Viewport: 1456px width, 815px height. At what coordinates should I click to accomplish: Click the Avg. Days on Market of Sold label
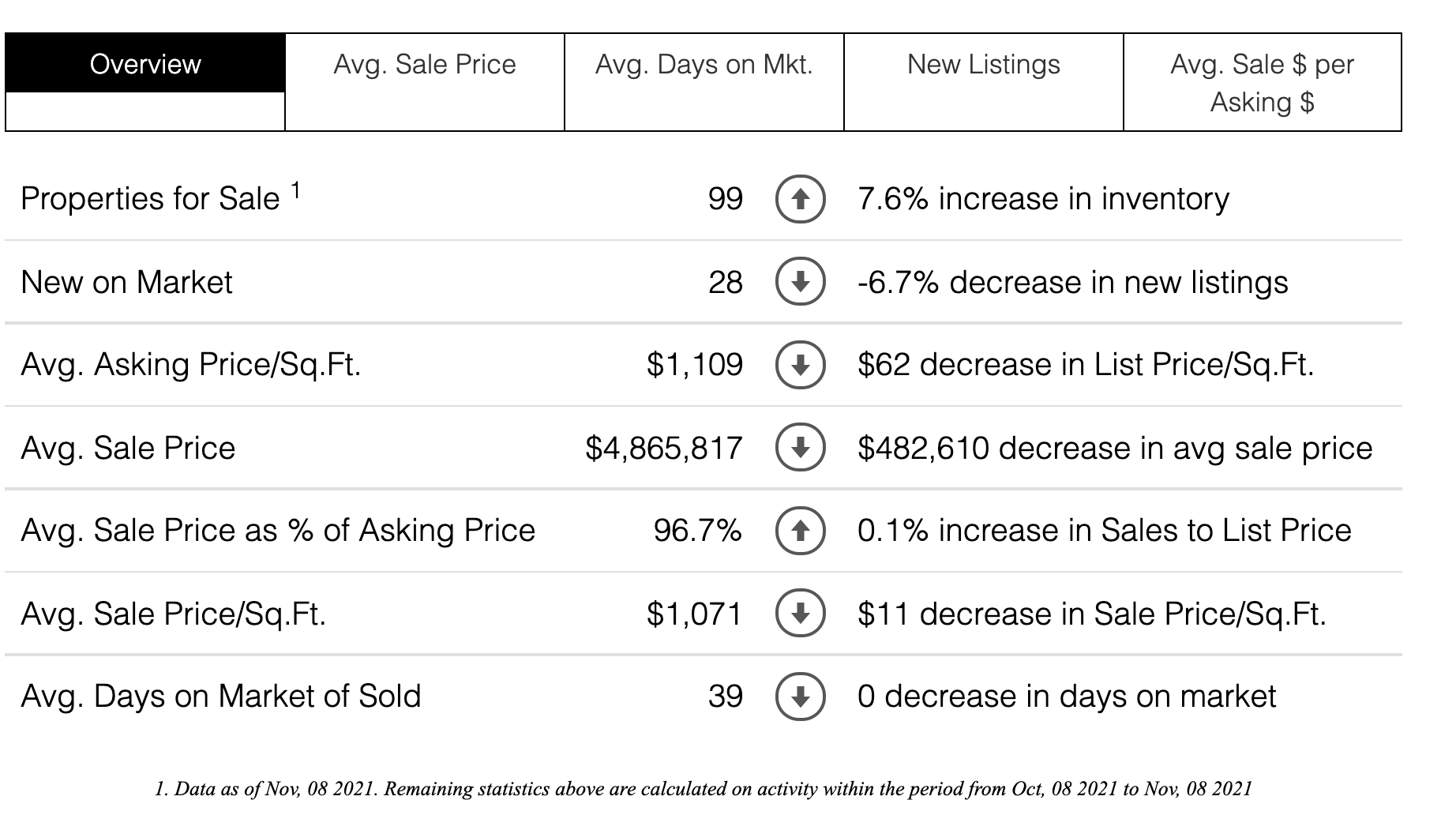point(221,697)
